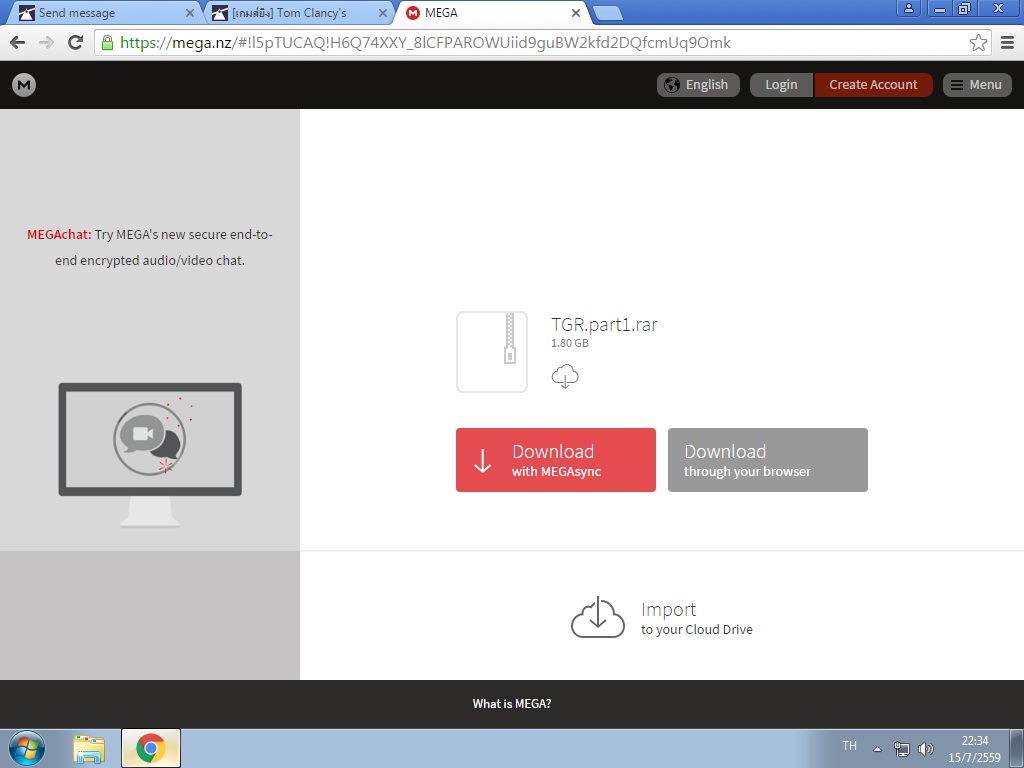Close the Send message tab
The image size is (1024, 768).
click(190, 13)
